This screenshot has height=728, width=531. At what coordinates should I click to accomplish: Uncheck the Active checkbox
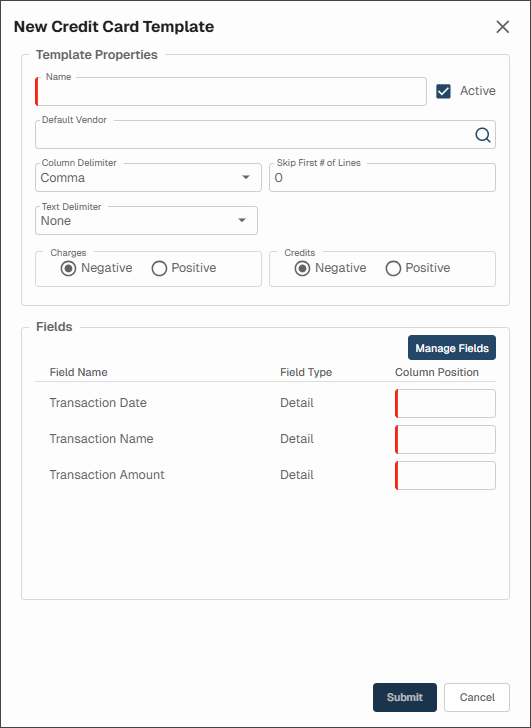click(443, 91)
